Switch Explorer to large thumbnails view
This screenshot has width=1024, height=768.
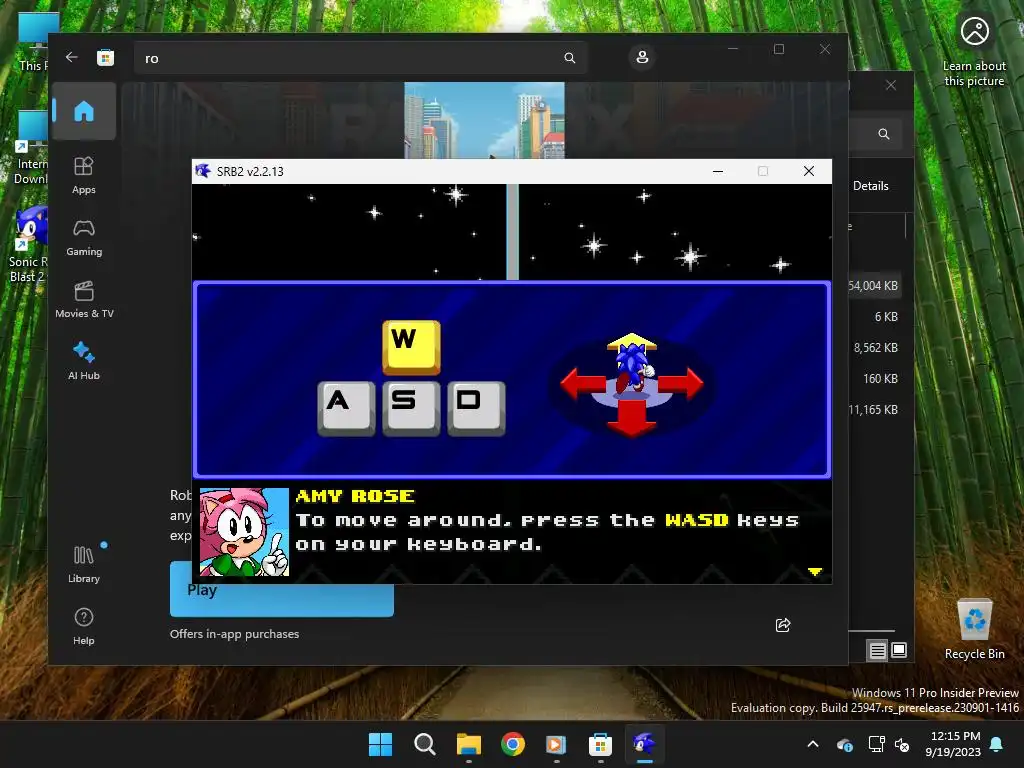pyautogui.click(x=899, y=650)
